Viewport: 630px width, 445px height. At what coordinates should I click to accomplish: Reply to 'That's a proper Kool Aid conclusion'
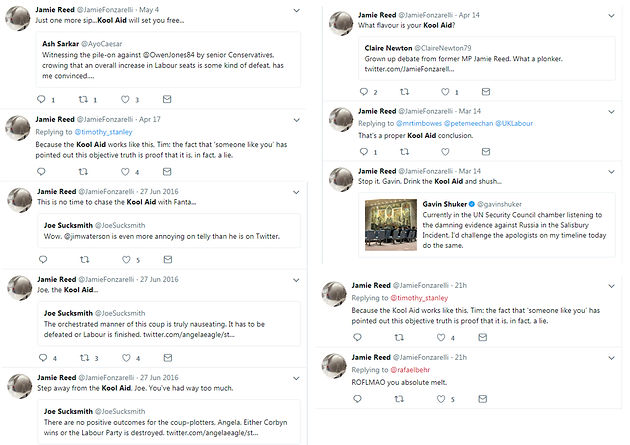[x=364, y=151]
